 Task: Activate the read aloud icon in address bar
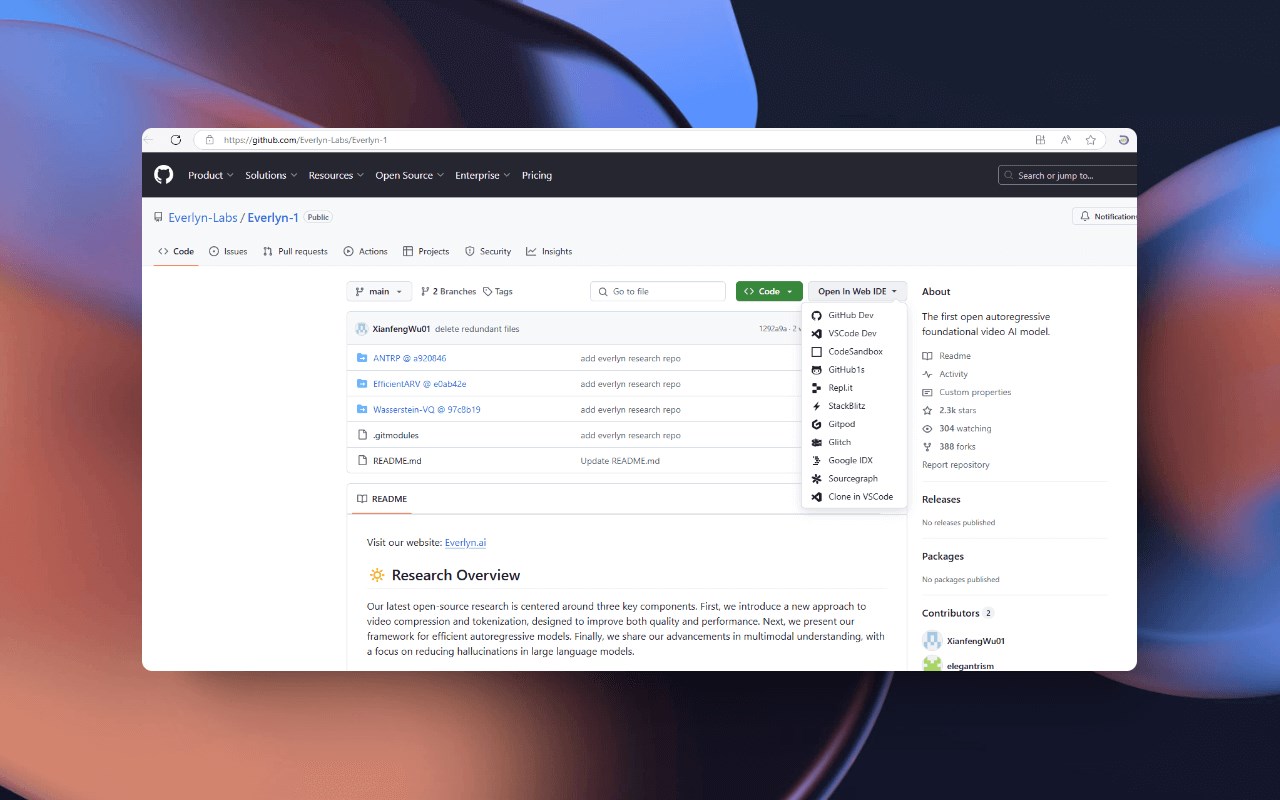[1066, 140]
